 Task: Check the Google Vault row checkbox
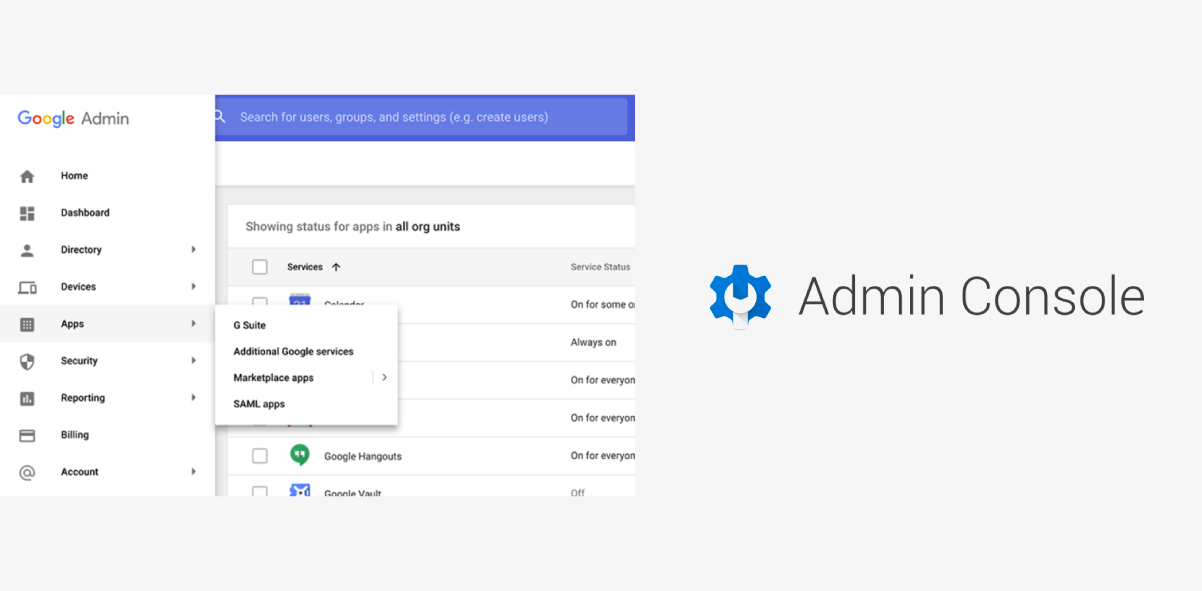pos(260,491)
